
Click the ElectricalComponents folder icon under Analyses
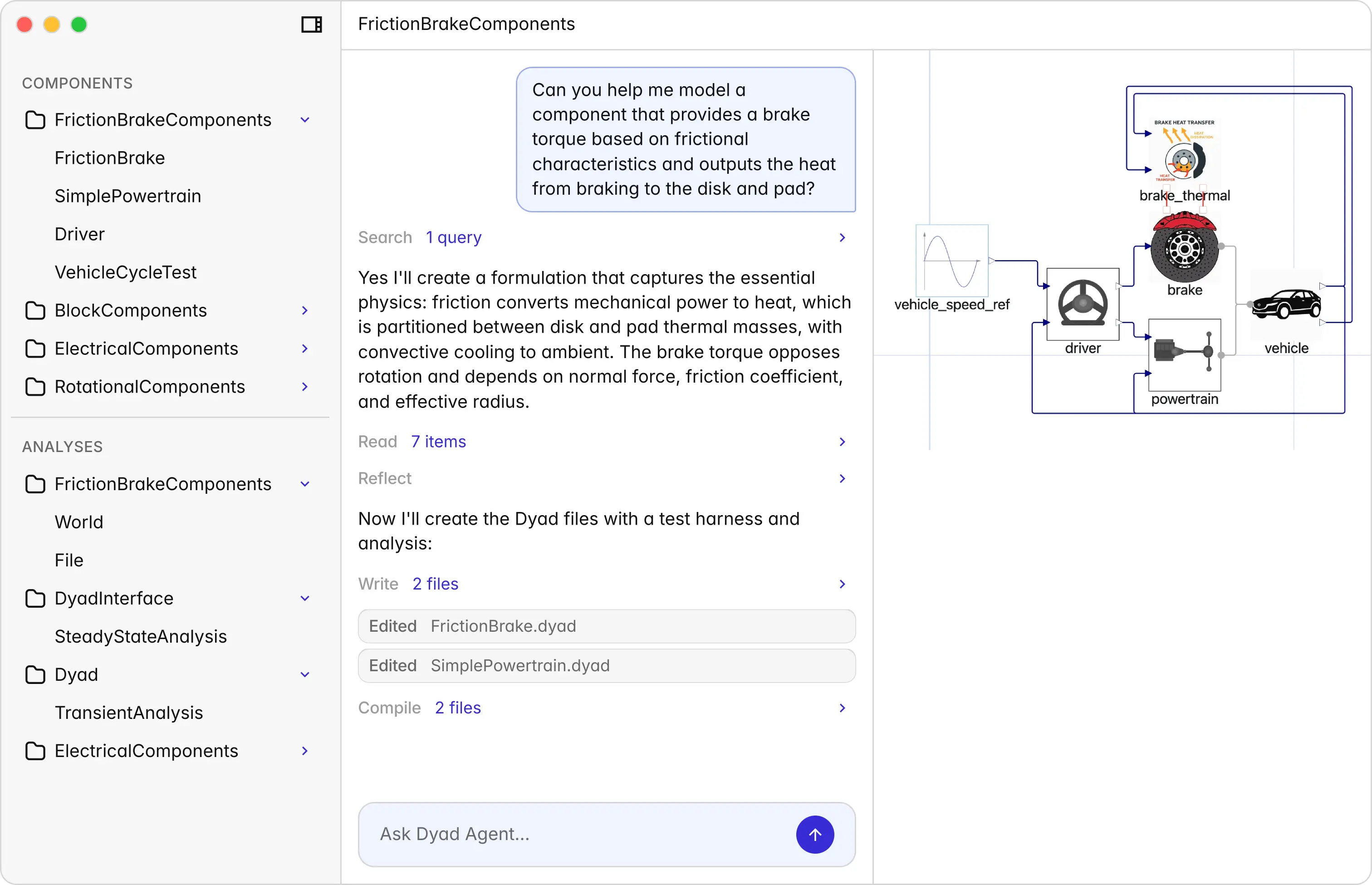pos(35,751)
